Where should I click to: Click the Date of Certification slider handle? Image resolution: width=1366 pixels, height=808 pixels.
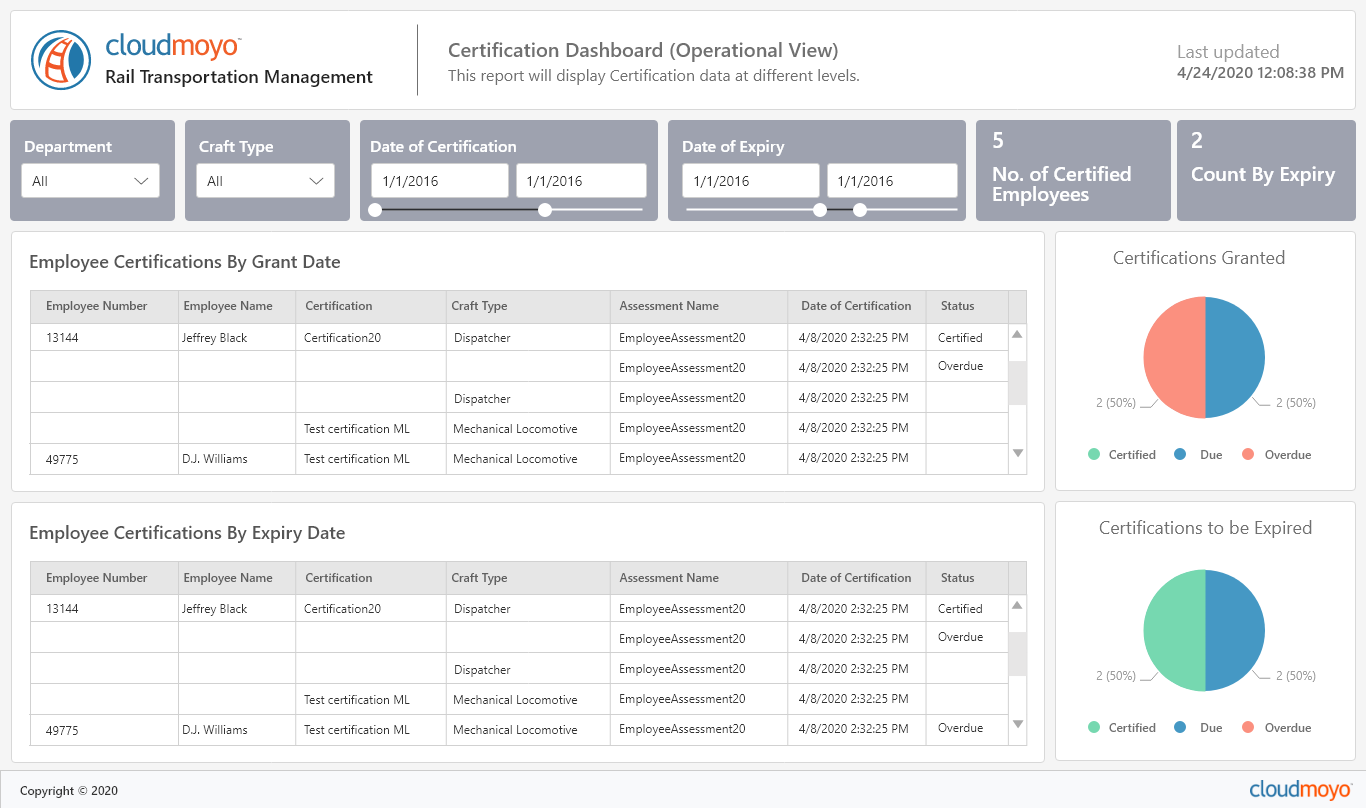(x=544, y=210)
